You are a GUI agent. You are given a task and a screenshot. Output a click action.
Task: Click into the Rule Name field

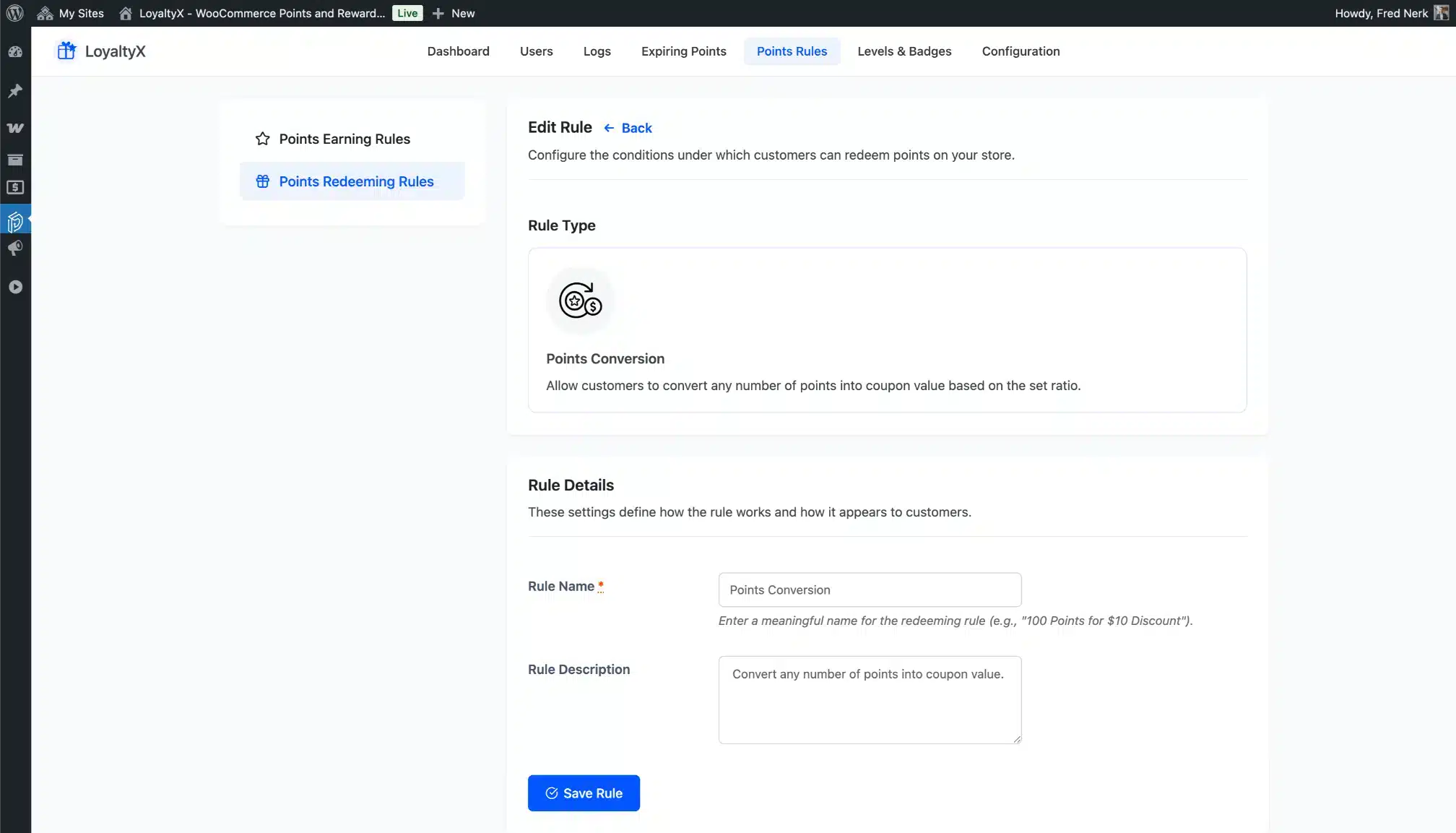(870, 590)
